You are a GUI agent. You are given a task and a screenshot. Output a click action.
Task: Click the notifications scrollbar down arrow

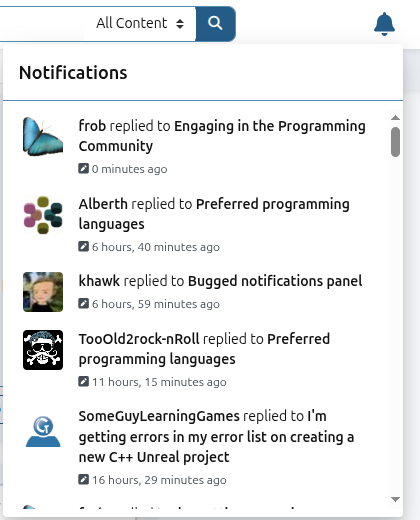395,499
